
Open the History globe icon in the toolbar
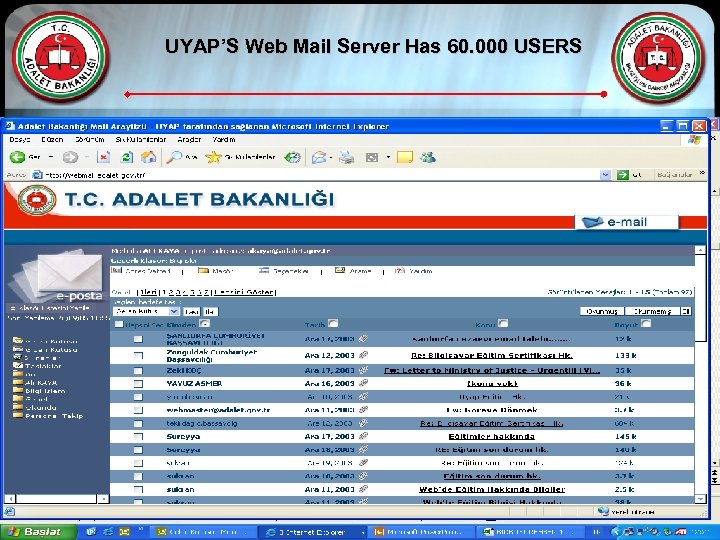pyautogui.click(x=292, y=158)
